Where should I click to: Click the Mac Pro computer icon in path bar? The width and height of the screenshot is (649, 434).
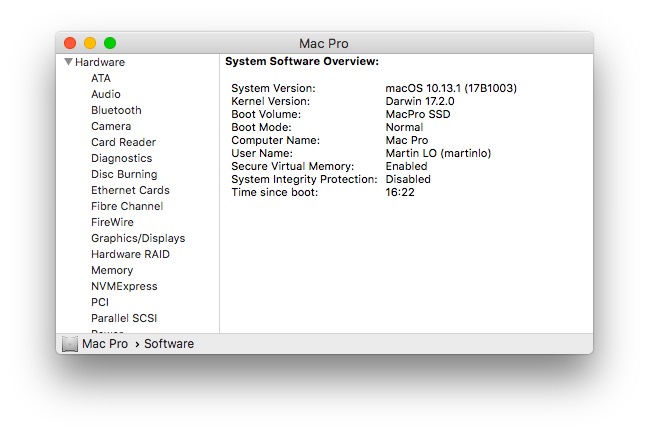(x=70, y=344)
